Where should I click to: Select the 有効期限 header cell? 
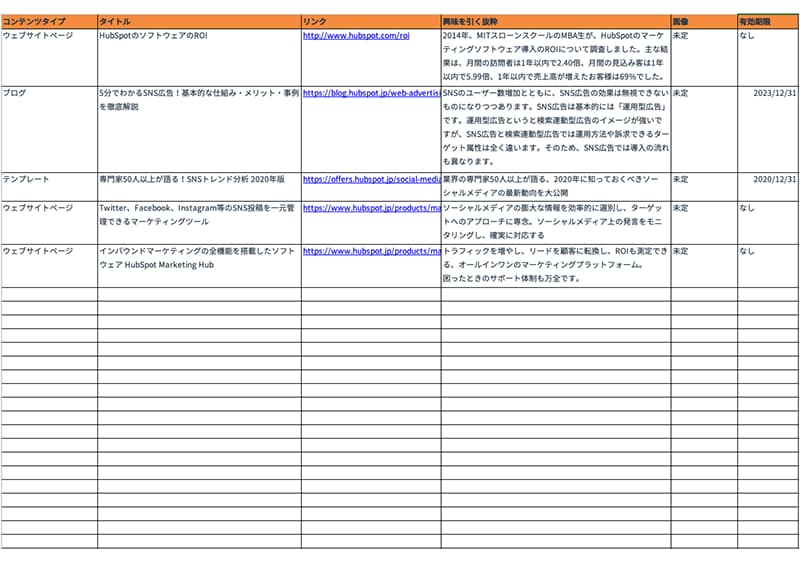tap(768, 21)
